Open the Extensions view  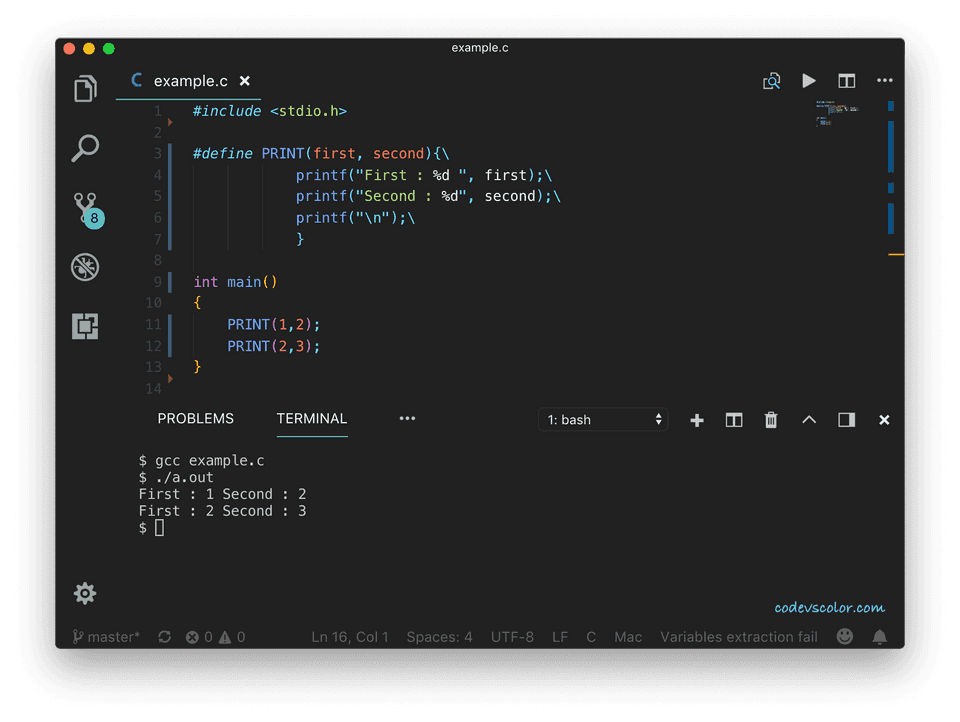click(86, 326)
